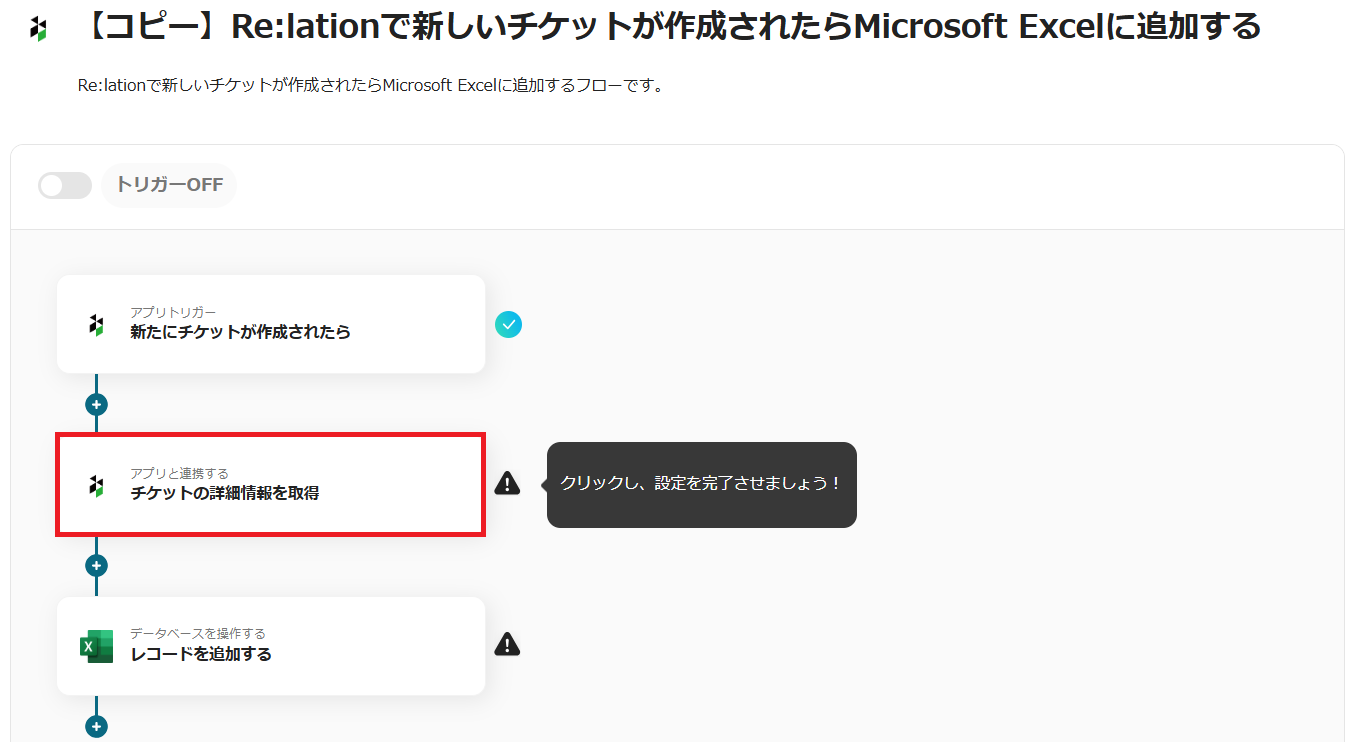Click the warning icon beside レコードを追加する
This screenshot has height=742, width=1354.
tap(508, 644)
